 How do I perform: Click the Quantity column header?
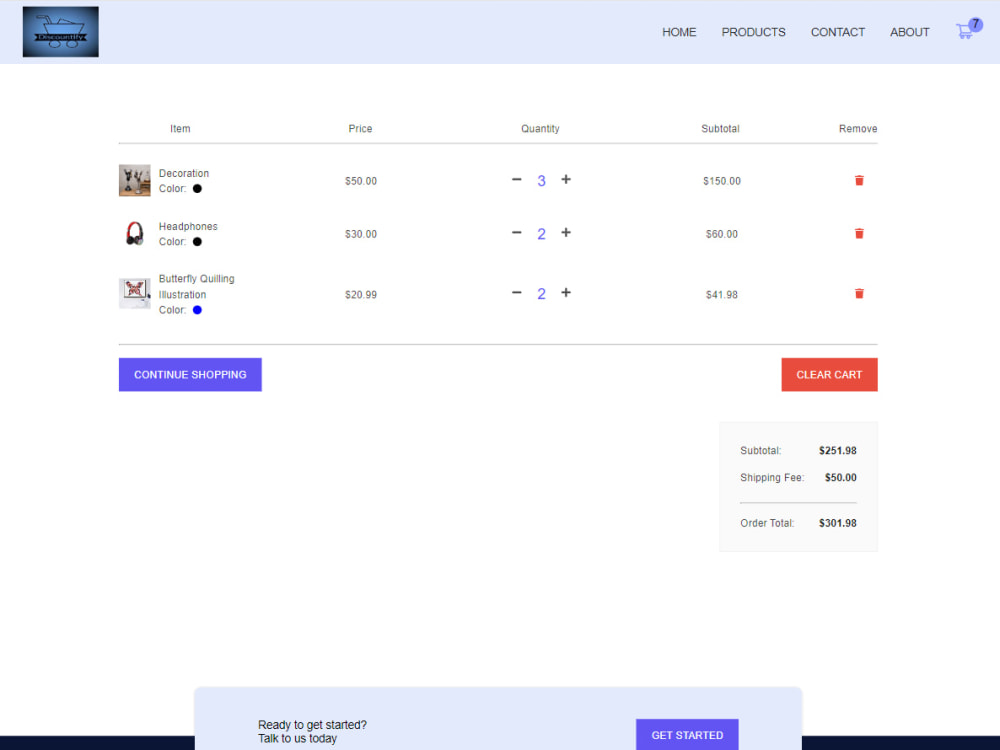pyautogui.click(x=540, y=128)
